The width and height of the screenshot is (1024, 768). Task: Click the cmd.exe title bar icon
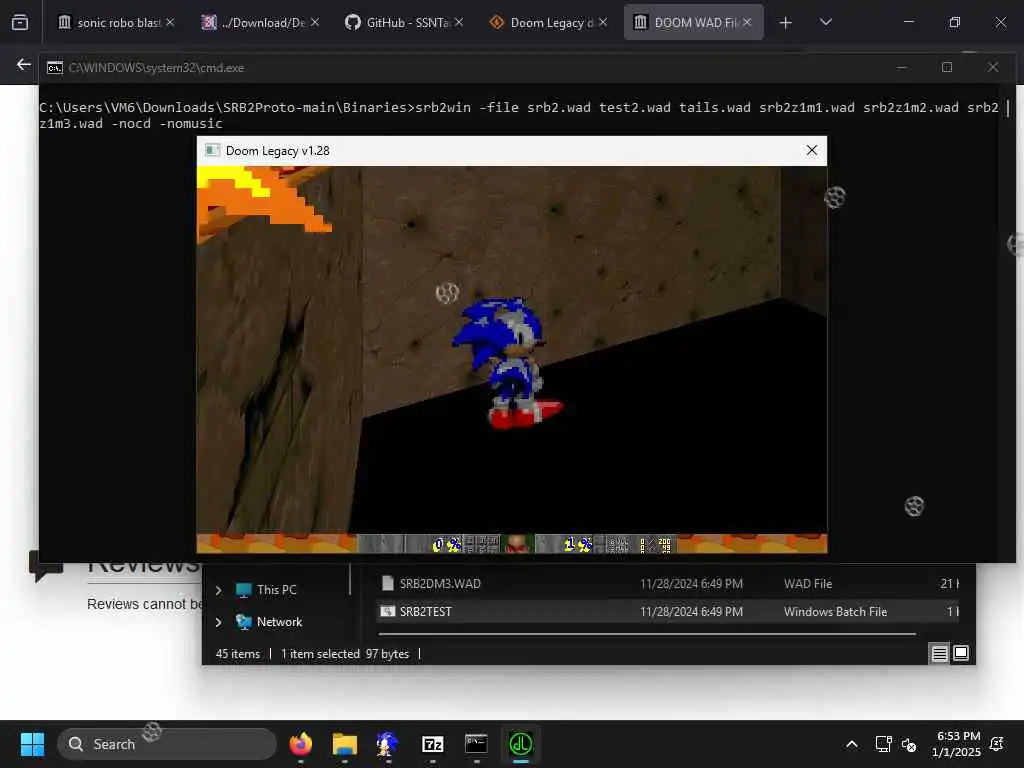pyautogui.click(x=55, y=68)
